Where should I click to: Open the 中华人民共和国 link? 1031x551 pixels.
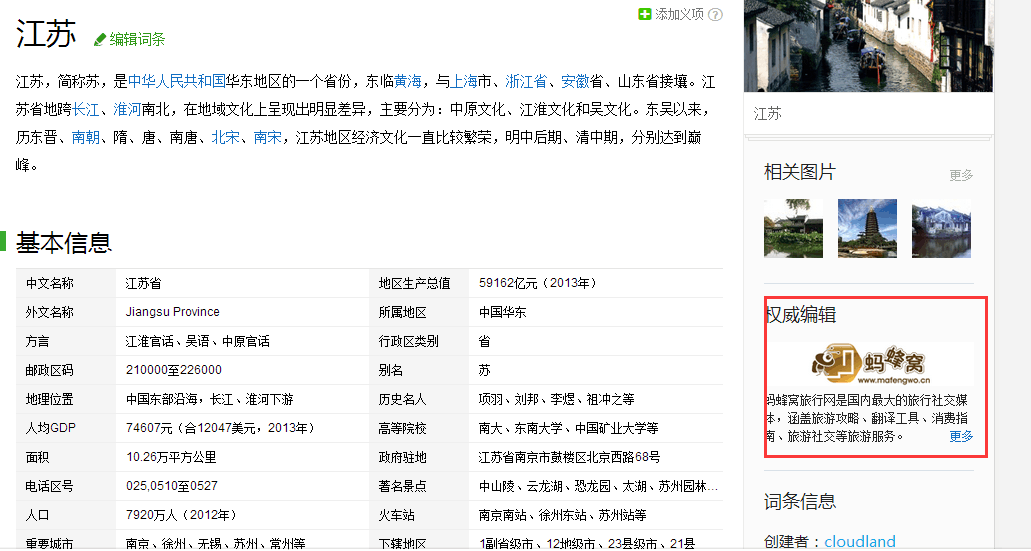(x=176, y=82)
